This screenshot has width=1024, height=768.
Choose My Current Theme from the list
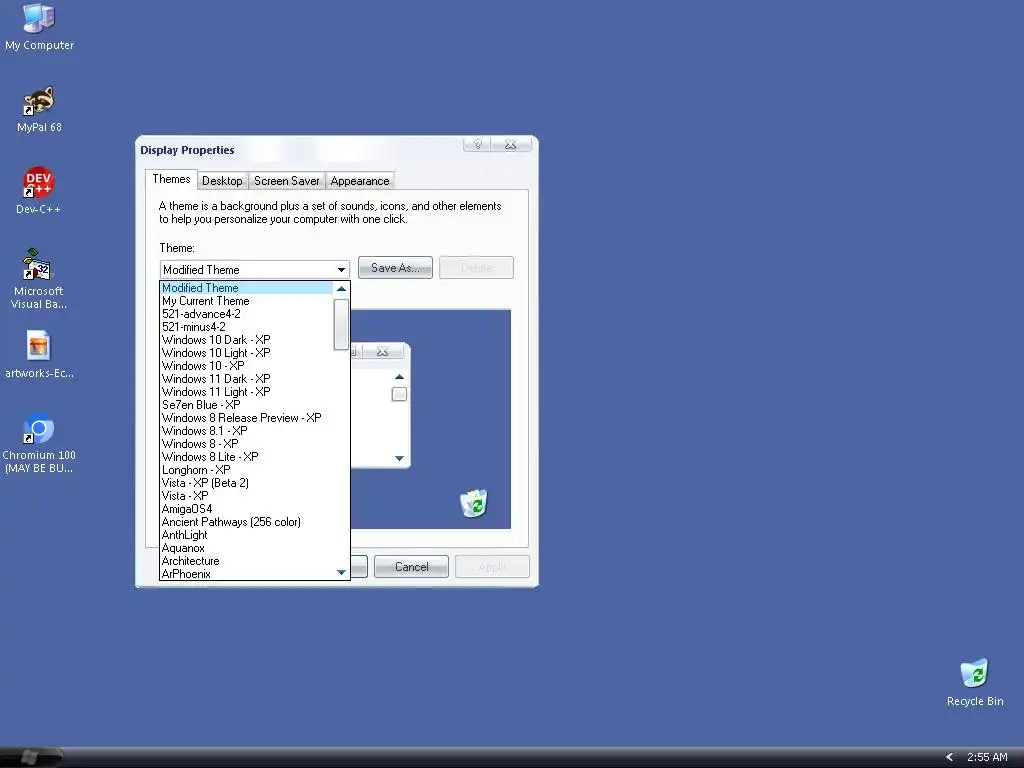246,301
